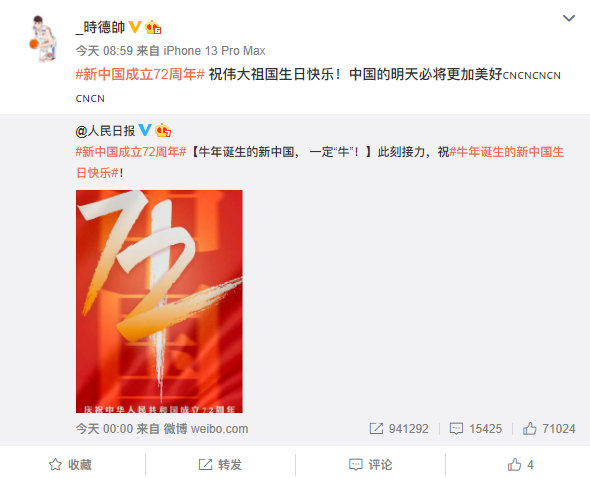Click the crown badge next to 人民日报
This screenshot has height=479, width=590.
point(163,130)
